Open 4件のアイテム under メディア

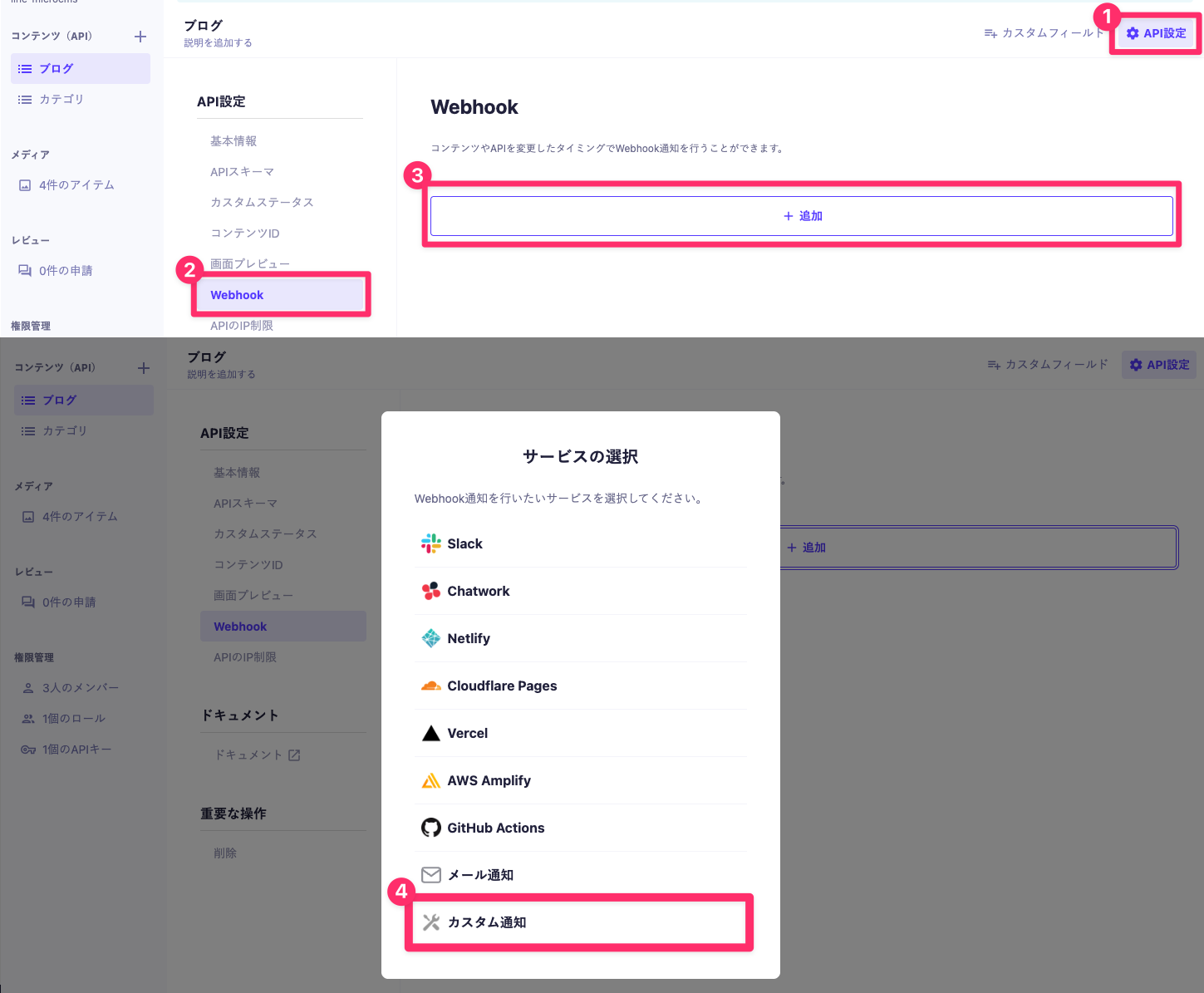(76, 184)
